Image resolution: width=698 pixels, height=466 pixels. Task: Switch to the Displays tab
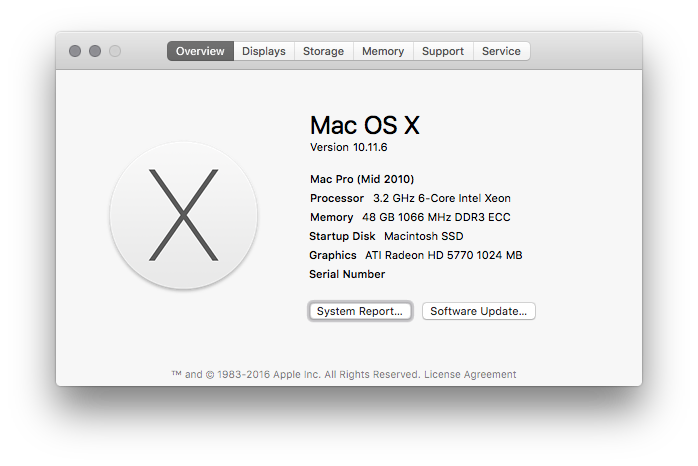coord(264,51)
